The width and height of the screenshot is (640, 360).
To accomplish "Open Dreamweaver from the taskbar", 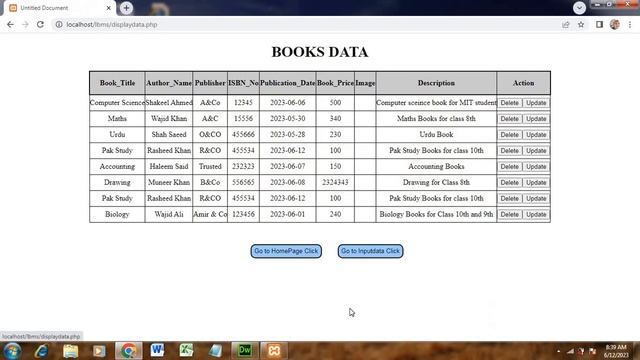I will click(x=245, y=350).
